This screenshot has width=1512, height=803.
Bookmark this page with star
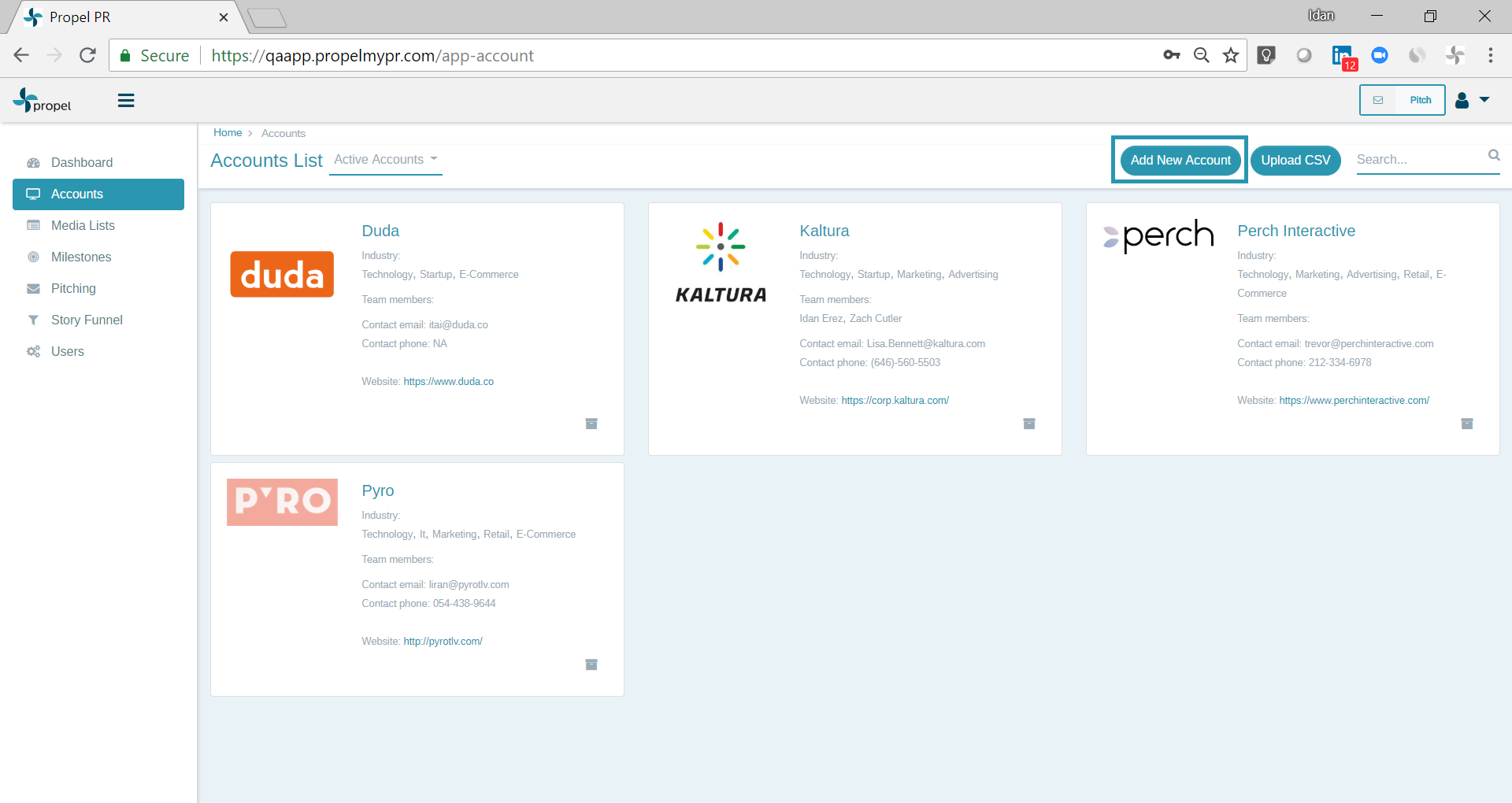(x=1231, y=55)
